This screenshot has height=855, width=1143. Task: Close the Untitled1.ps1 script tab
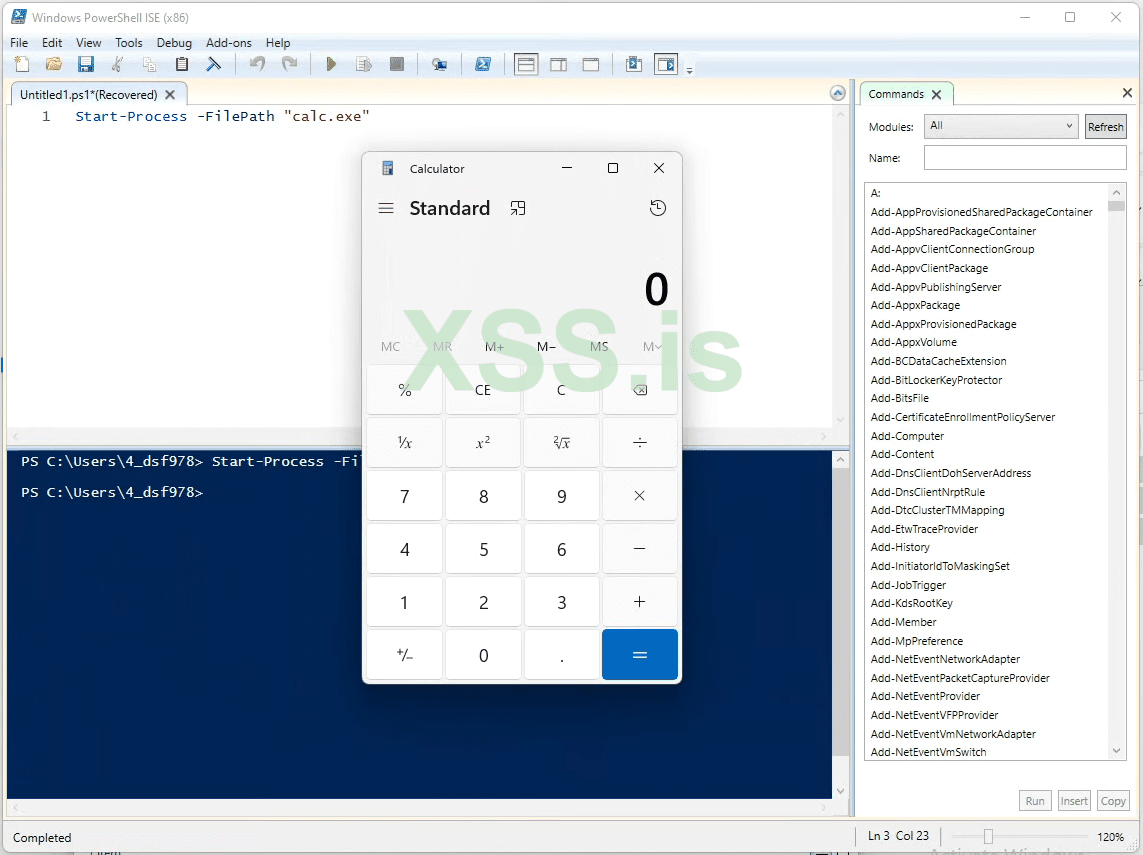pos(170,95)
